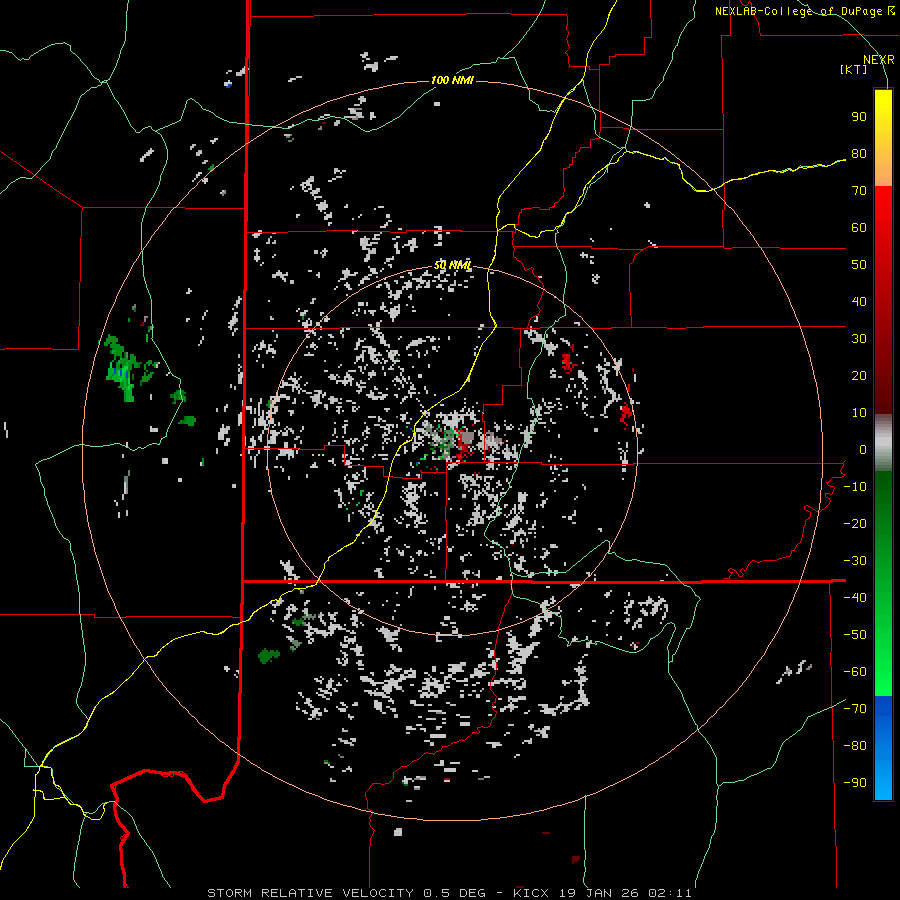Click the [KT] units label
Screen dimensions: 900x900
click(x=854, y=69)
